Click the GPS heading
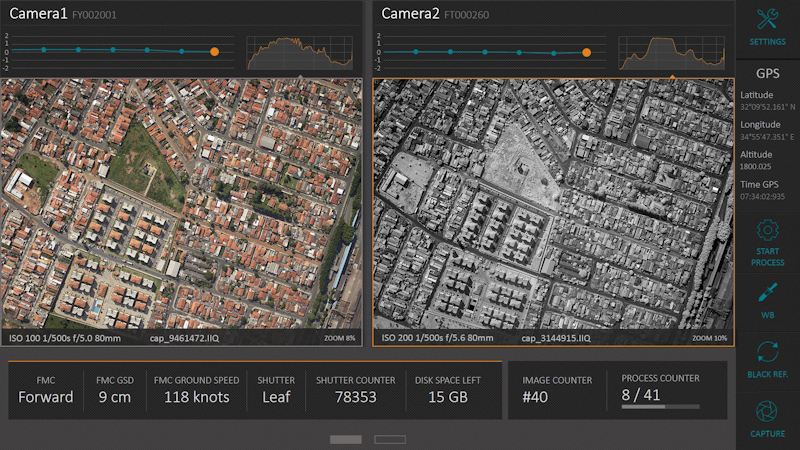 (x=767, y=73)
